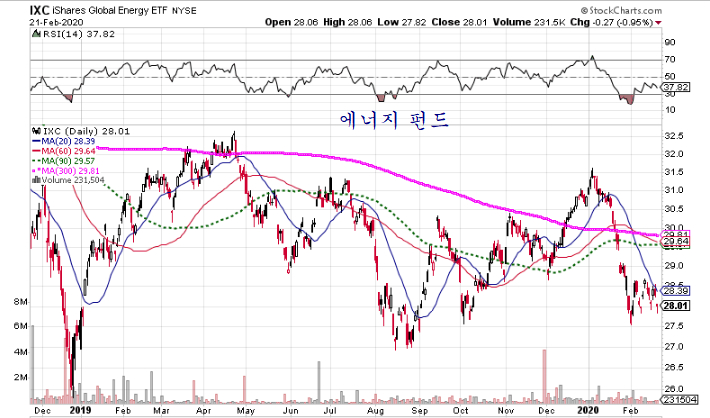Click the MA(20) 28.39 legend entry
This screenshot has width=710, height=418.
(x=63, y=142)
